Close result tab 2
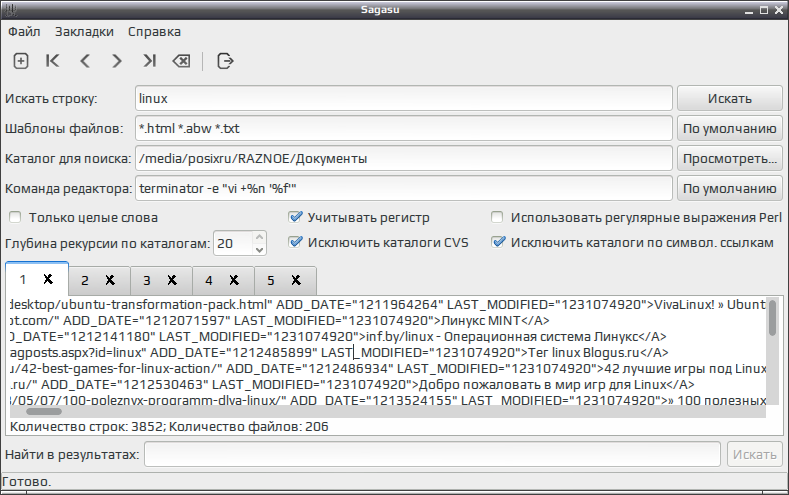 [110, 280]
